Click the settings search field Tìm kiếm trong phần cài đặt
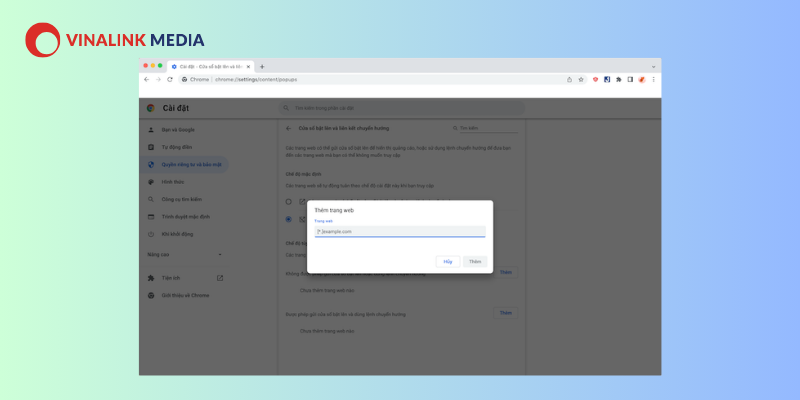This screenshot has width=800, height=400. 402,108
